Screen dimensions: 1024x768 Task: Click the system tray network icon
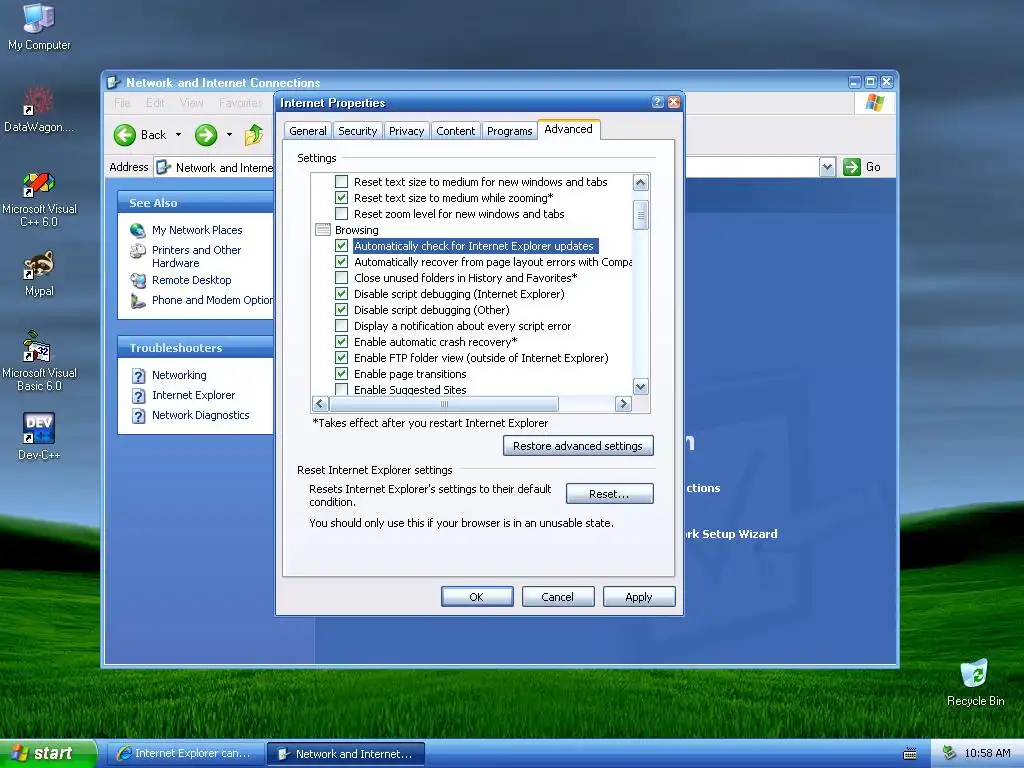(949, 753)
